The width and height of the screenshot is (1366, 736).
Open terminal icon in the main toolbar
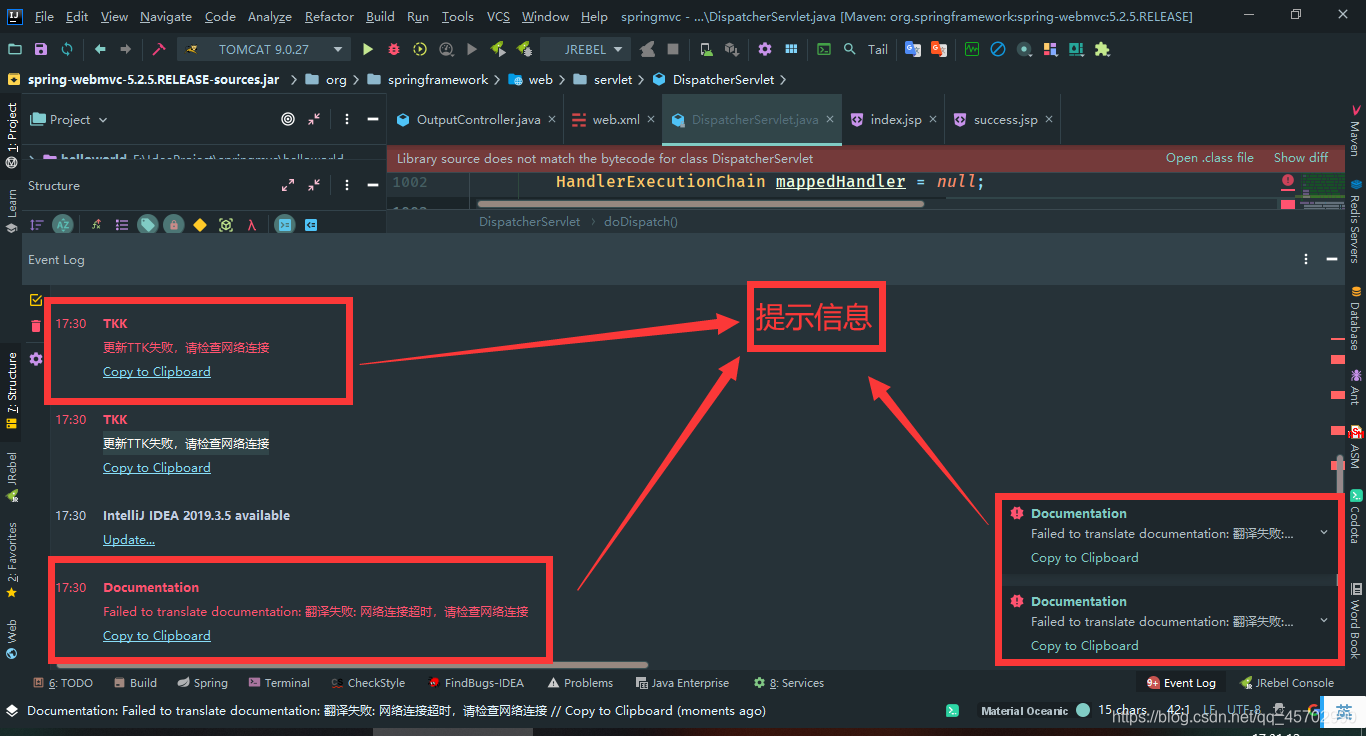coord(823,49)
